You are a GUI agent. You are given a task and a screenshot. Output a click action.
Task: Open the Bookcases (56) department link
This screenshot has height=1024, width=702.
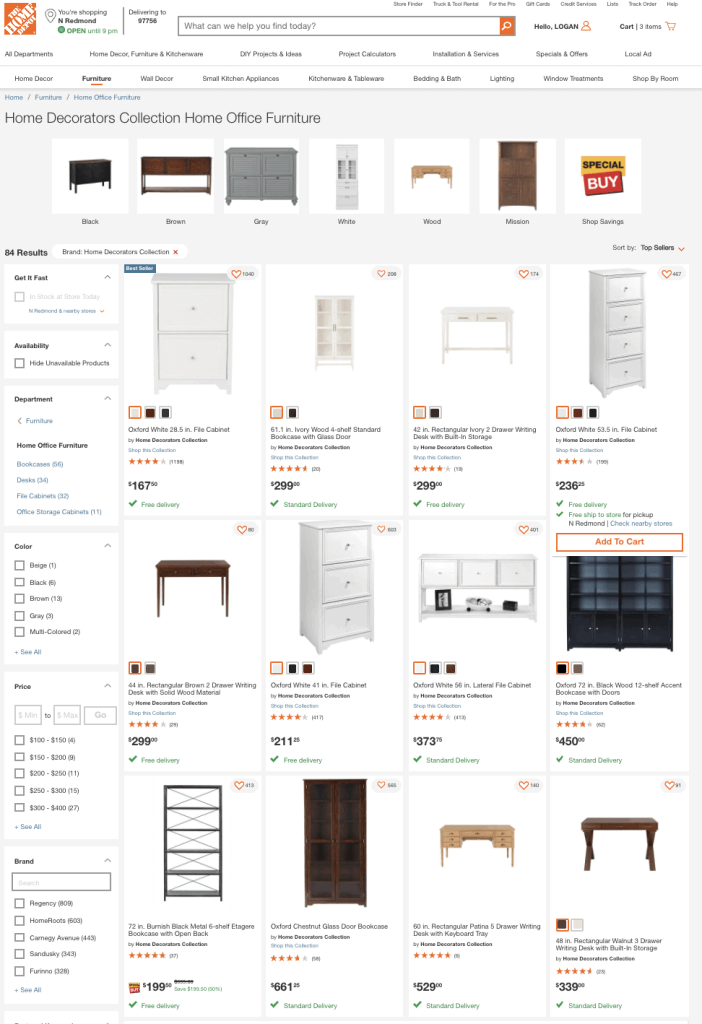[x=40, y=464]
